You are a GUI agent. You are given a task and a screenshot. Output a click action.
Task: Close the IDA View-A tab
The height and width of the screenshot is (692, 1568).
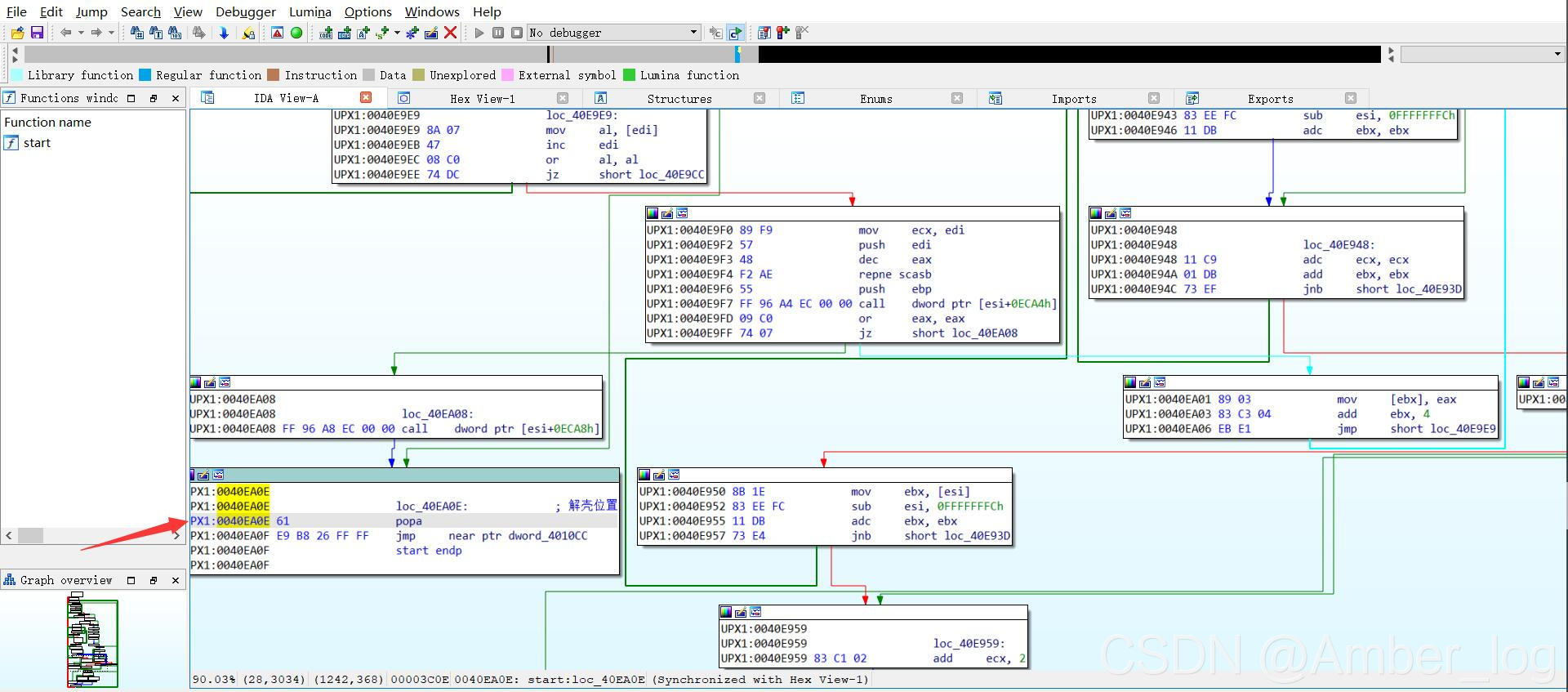(366, 97)
